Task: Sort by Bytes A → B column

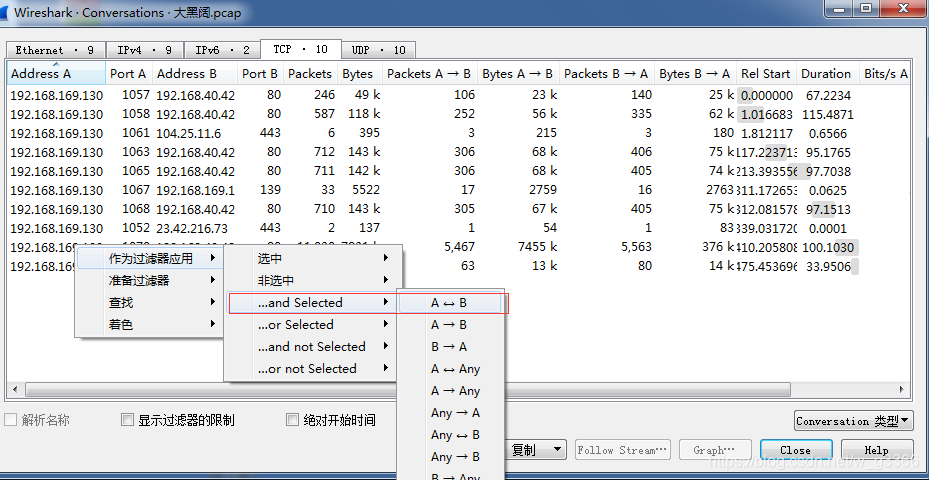Action: coord(518,73)
